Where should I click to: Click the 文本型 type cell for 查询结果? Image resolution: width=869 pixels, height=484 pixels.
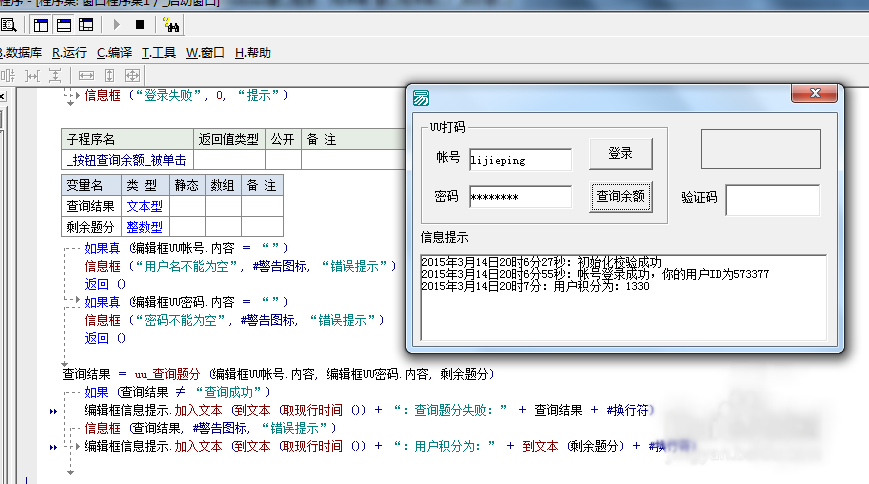point(144,206)
